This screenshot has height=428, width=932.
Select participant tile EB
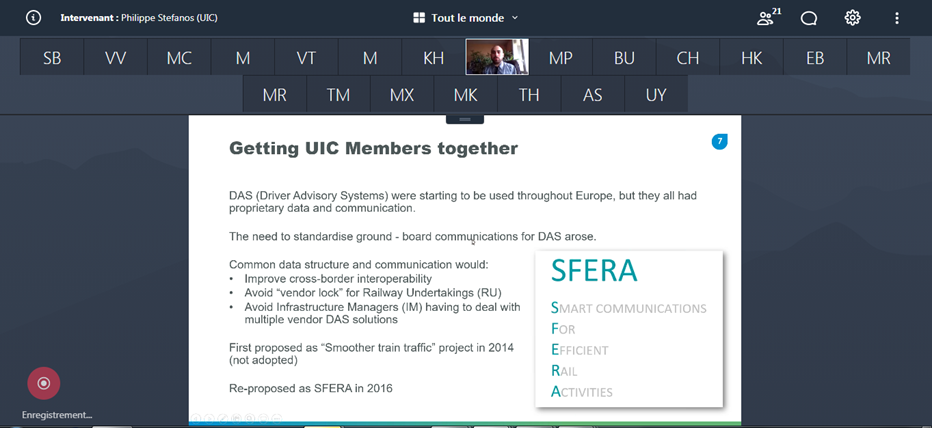pos(815,58)
